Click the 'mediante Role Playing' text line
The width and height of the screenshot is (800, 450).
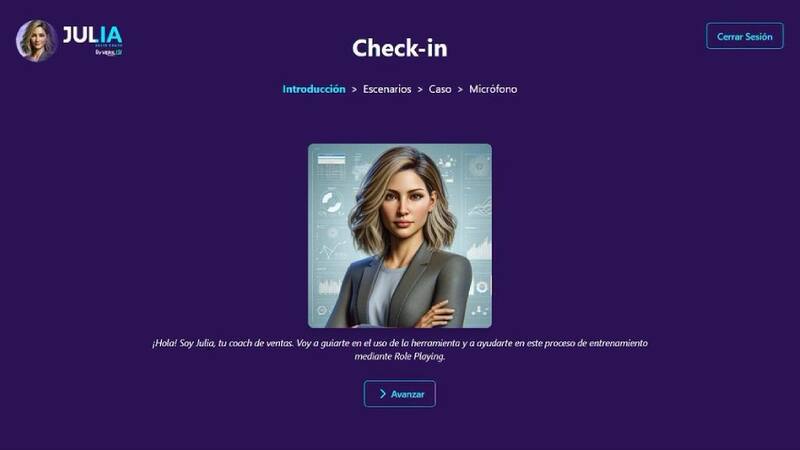coord(400,357)
